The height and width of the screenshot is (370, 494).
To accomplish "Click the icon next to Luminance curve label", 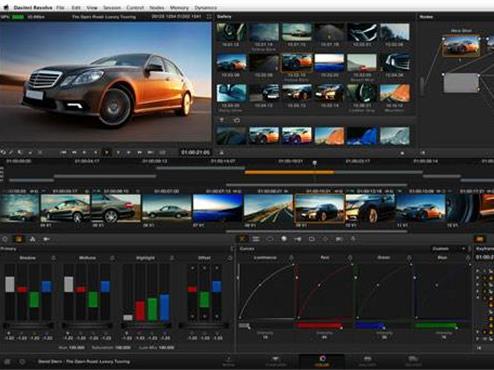I will click(291, 258).
